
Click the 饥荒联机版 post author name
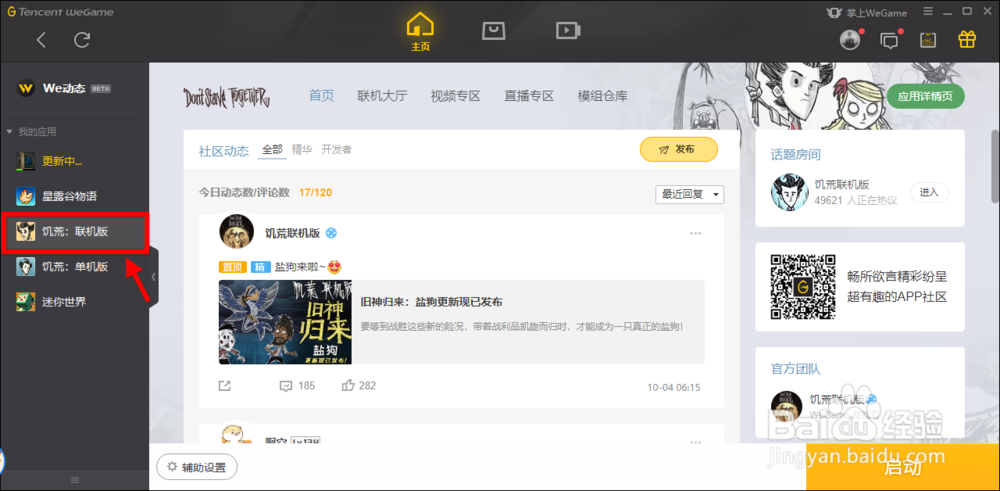coord(292,233)
